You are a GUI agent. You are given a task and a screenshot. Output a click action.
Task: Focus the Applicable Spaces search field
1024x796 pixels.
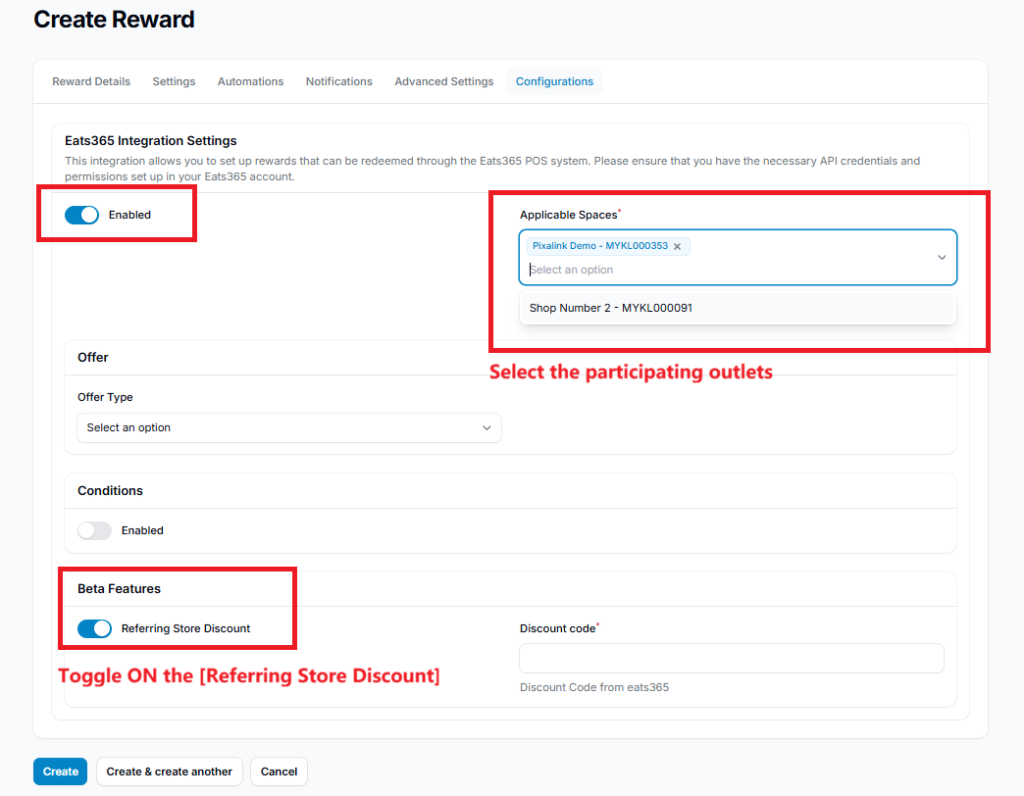point(700,270)
